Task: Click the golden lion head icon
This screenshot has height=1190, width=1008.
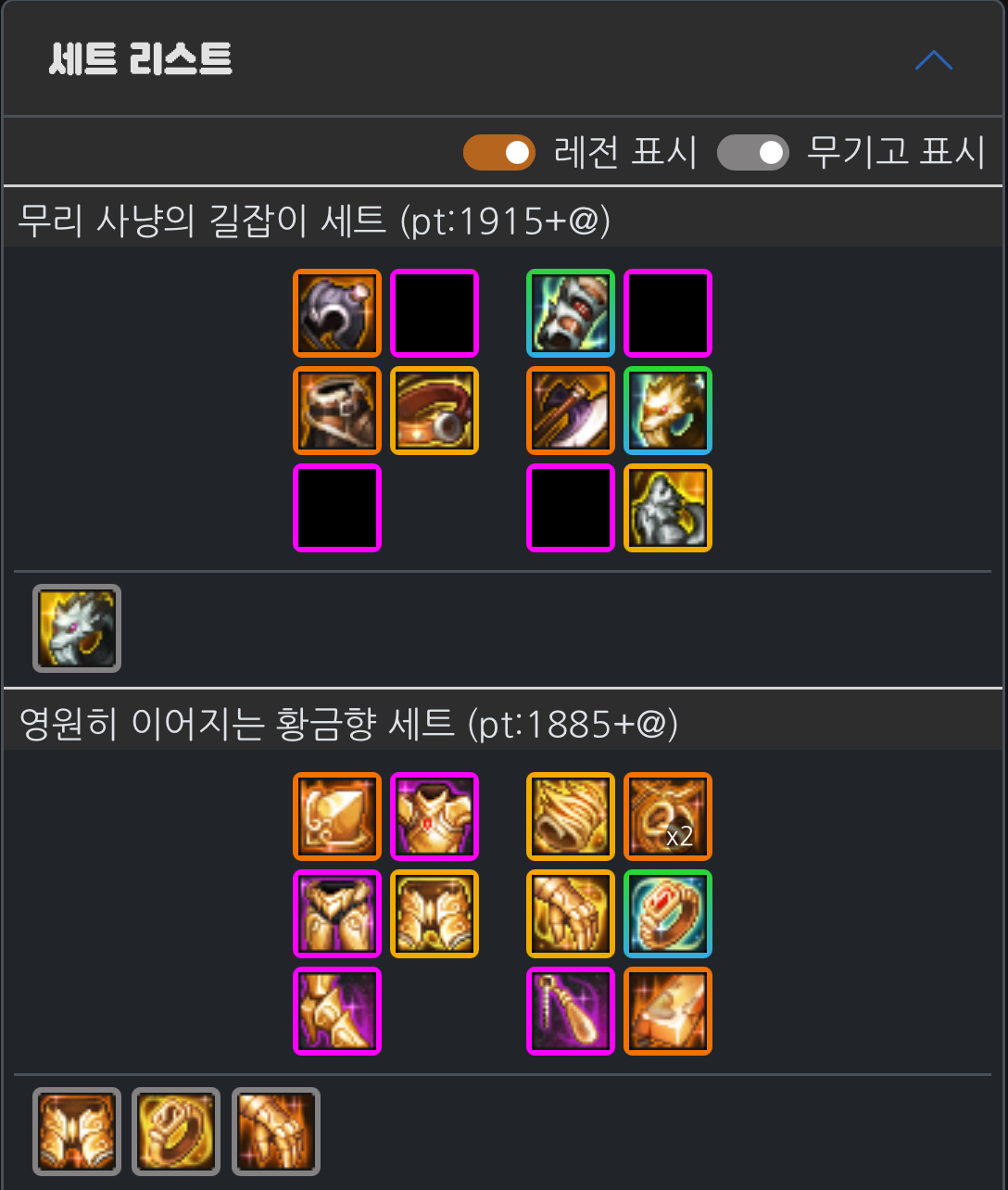Action: (668, 411)
